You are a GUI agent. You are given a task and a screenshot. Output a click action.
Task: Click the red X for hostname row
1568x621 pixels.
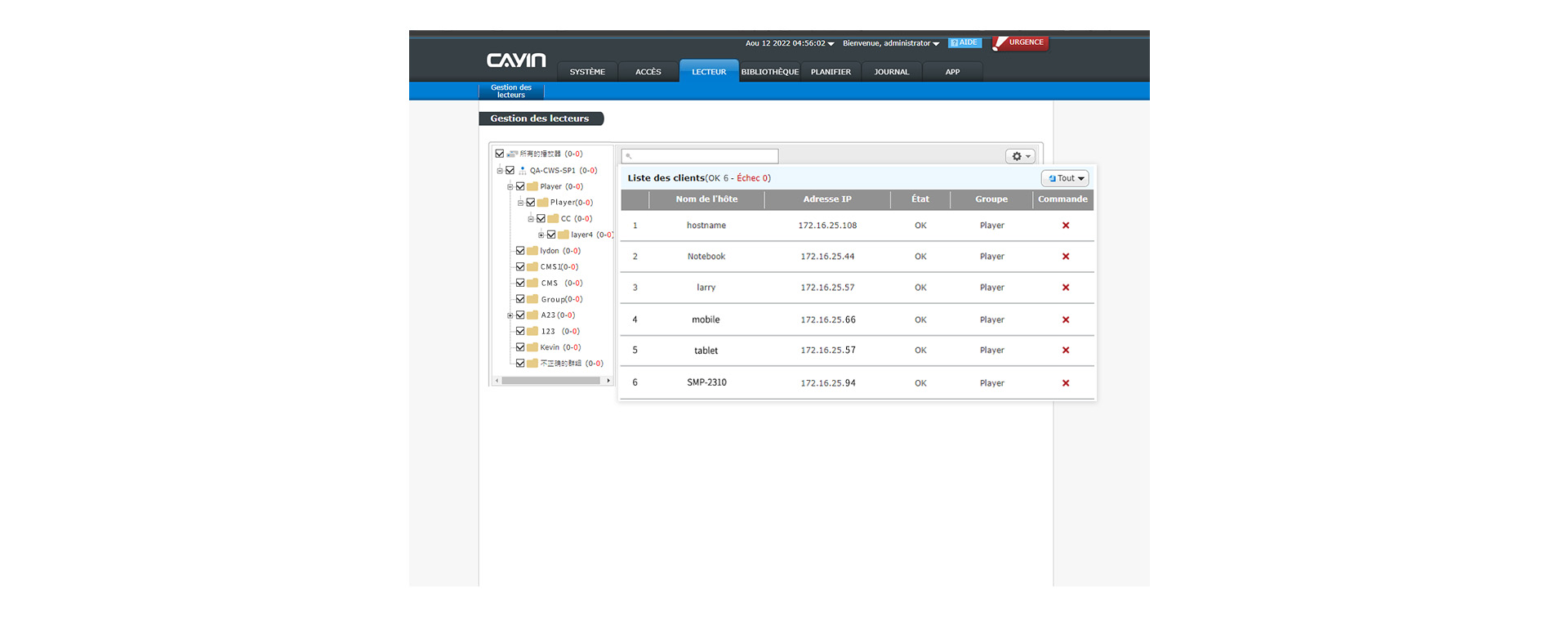click(1065, 226)
